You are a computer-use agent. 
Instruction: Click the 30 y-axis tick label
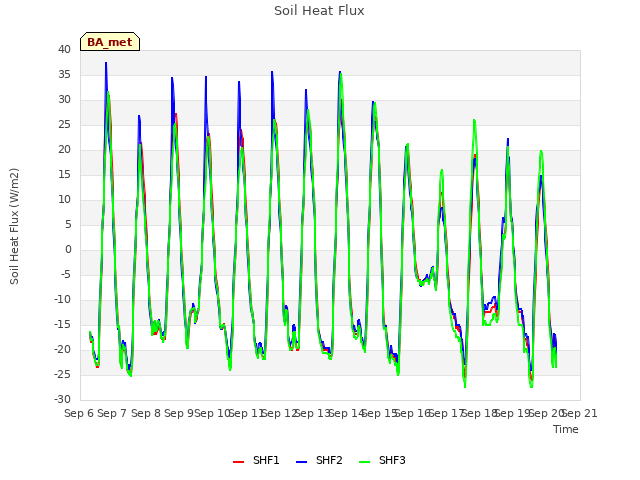[64, 99]
